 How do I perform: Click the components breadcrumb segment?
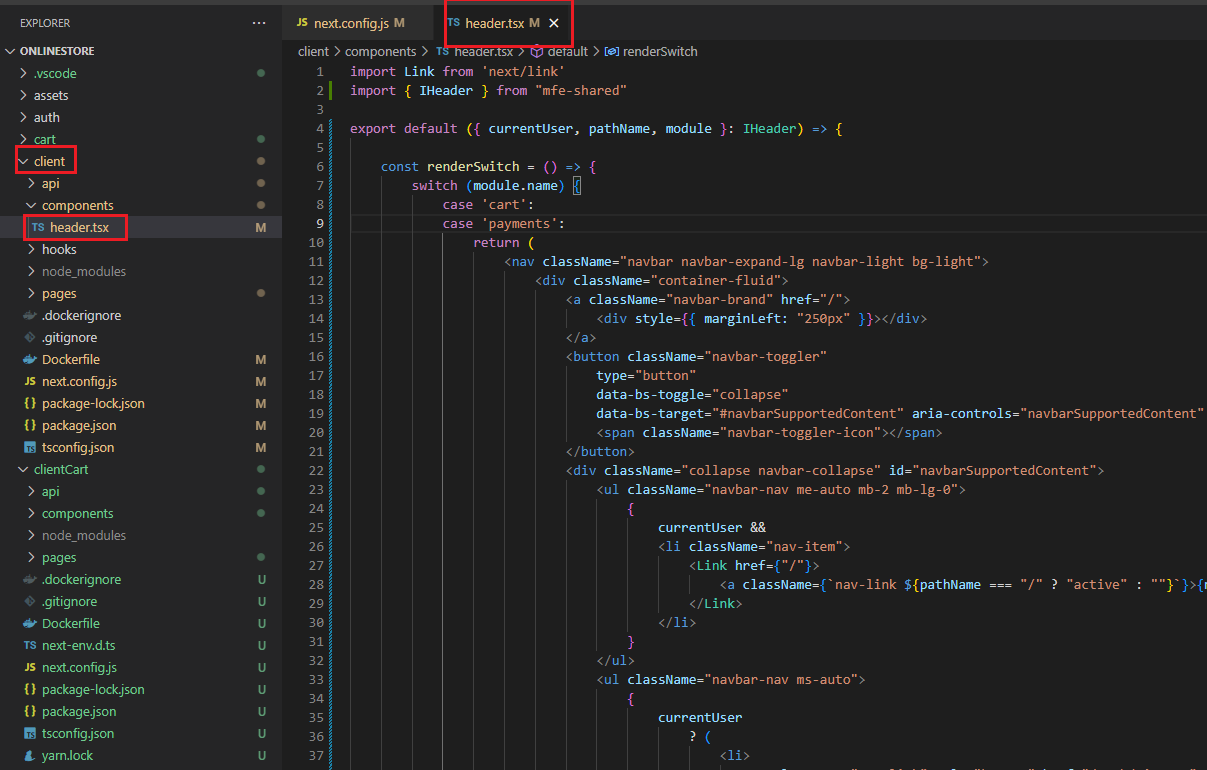380,51
